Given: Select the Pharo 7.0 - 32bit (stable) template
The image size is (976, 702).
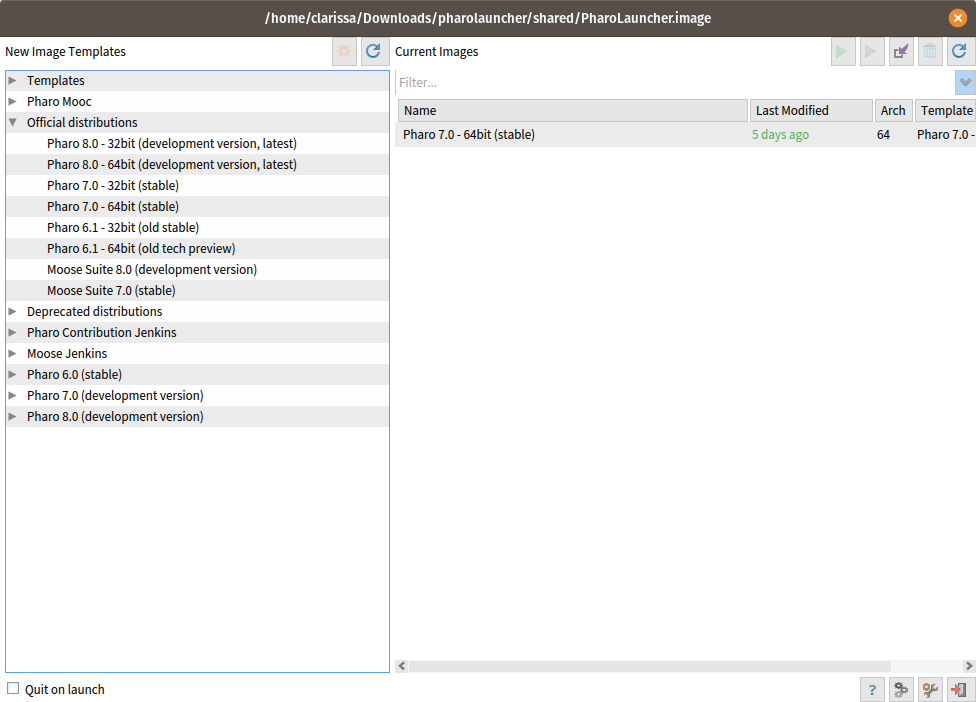Looking at the screenshot, I should tap(113, 185).
